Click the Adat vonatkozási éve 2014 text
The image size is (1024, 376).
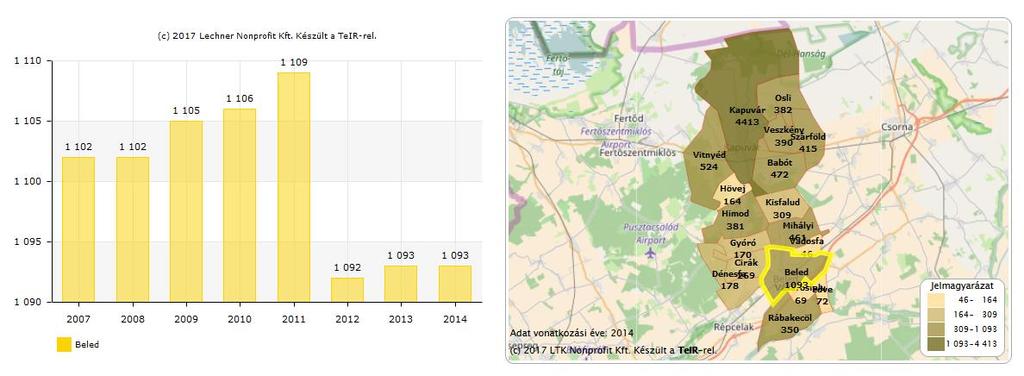571,333
